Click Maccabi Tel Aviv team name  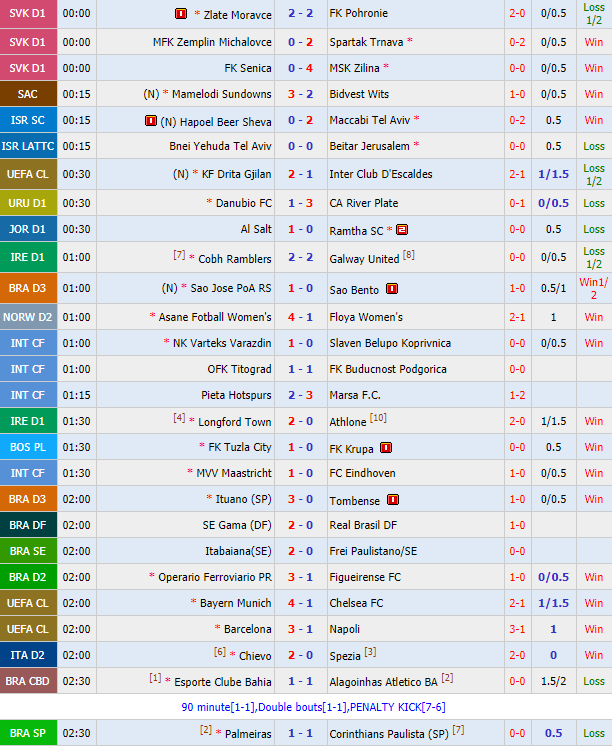370,120
